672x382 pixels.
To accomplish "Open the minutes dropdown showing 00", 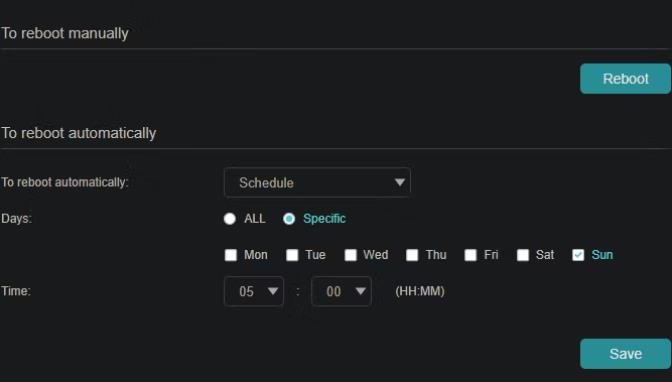I will (x=341, y=292).
